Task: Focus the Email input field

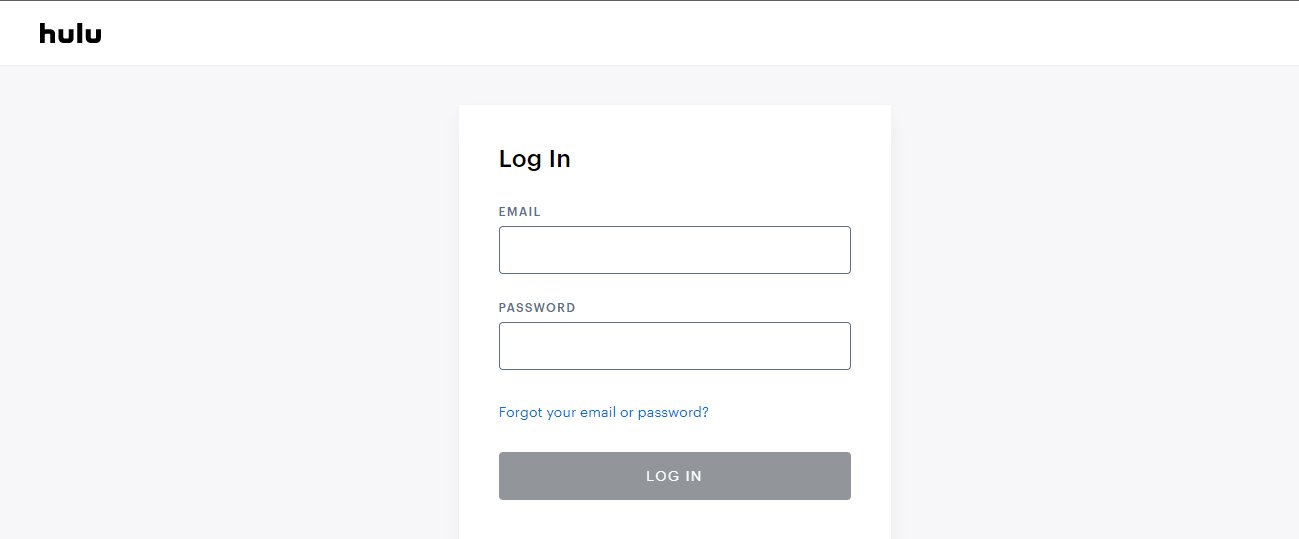Action: 674,250
